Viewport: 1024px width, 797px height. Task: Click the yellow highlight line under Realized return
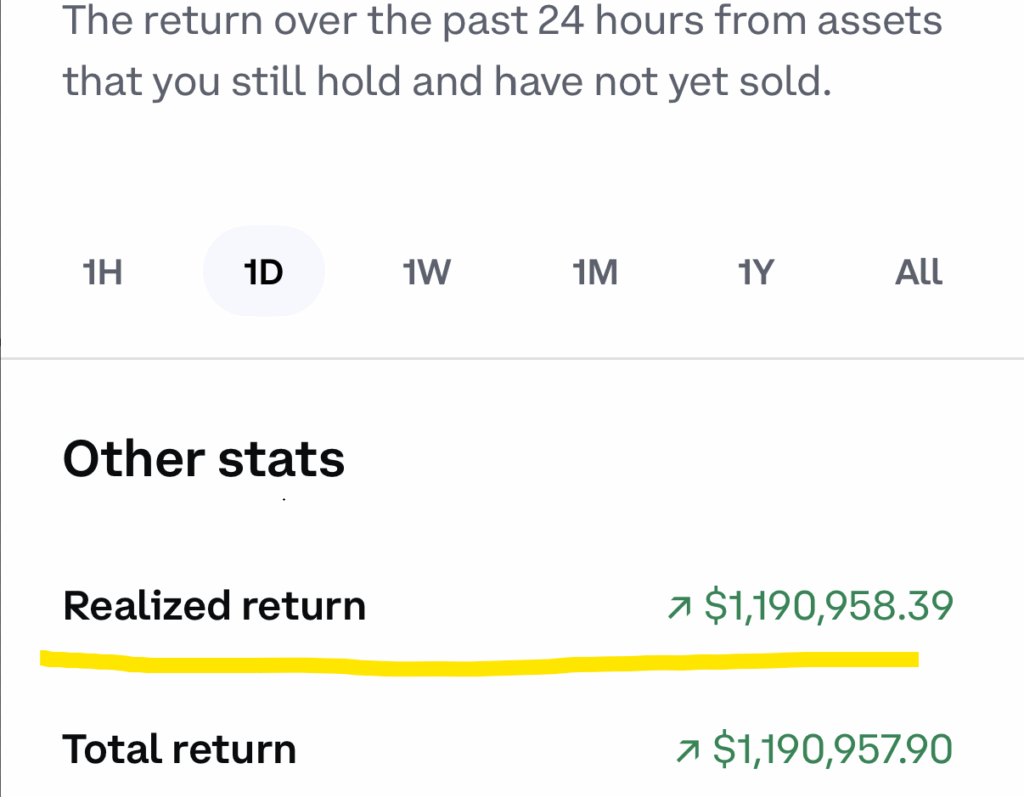(x=480, y=662)
